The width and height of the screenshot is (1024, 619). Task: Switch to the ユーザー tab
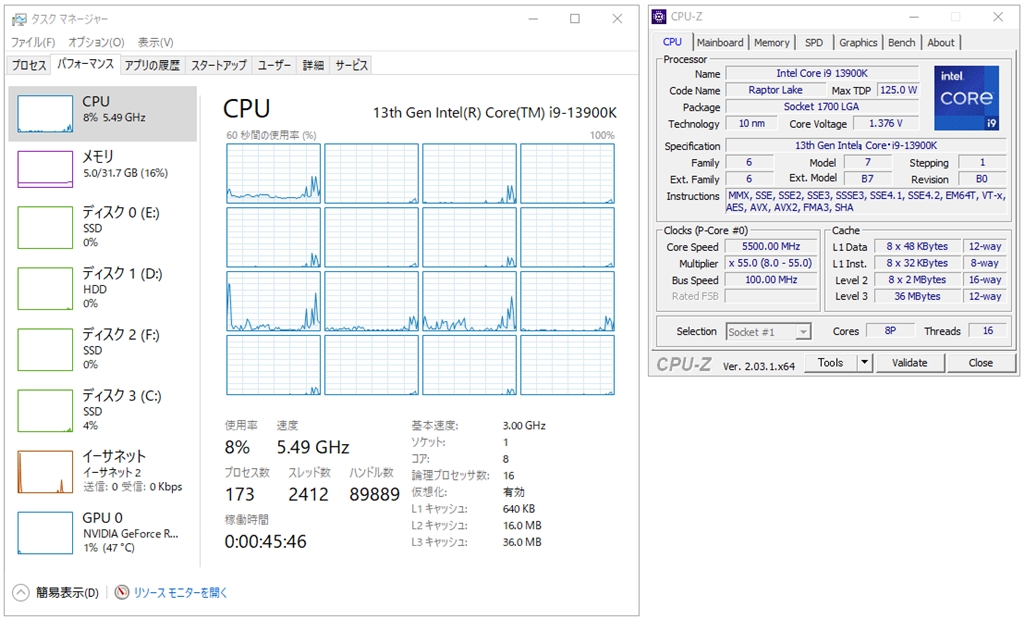pos(274,65)
